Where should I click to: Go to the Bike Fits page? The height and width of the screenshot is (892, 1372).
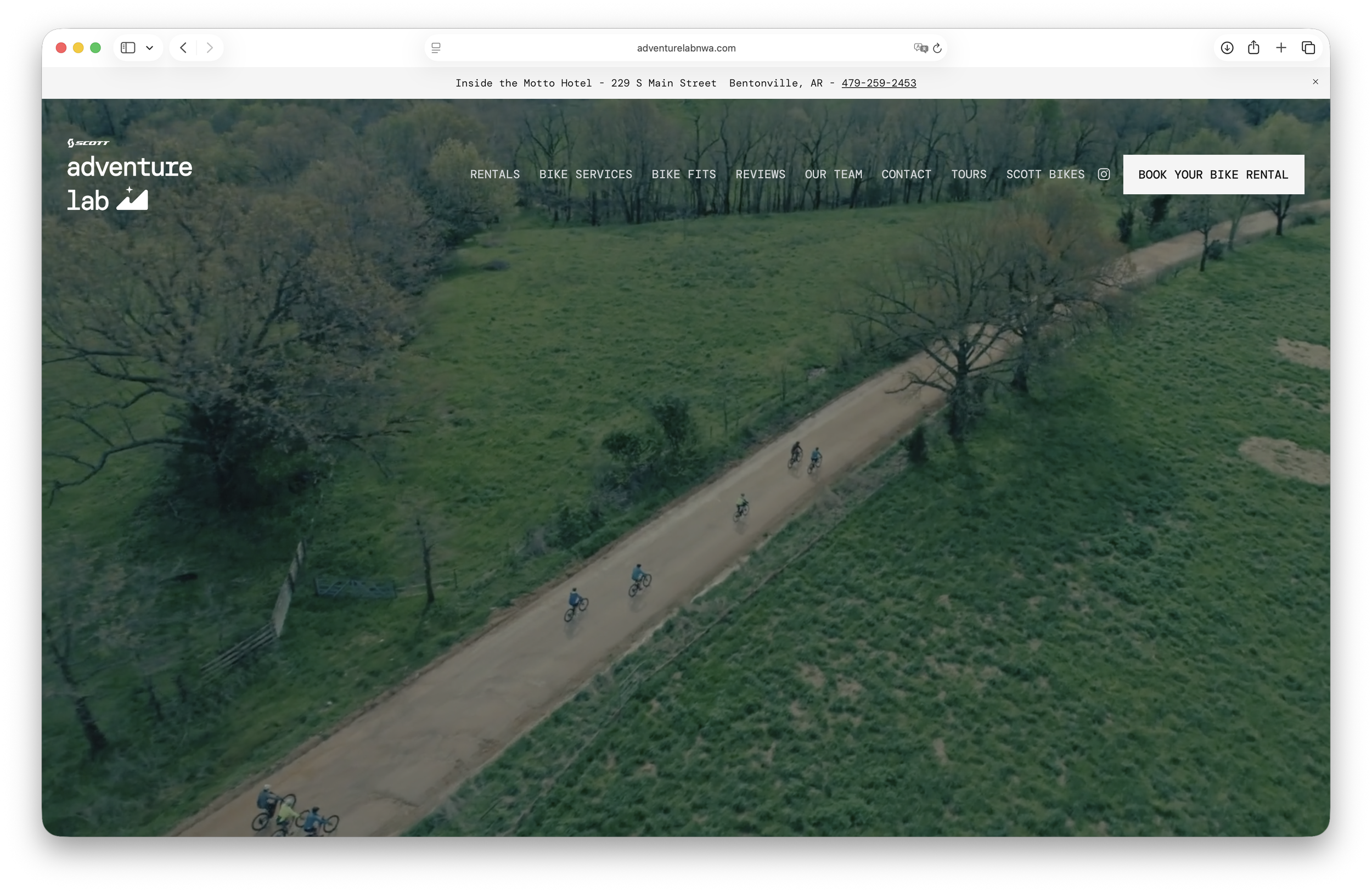pos(683,174)
